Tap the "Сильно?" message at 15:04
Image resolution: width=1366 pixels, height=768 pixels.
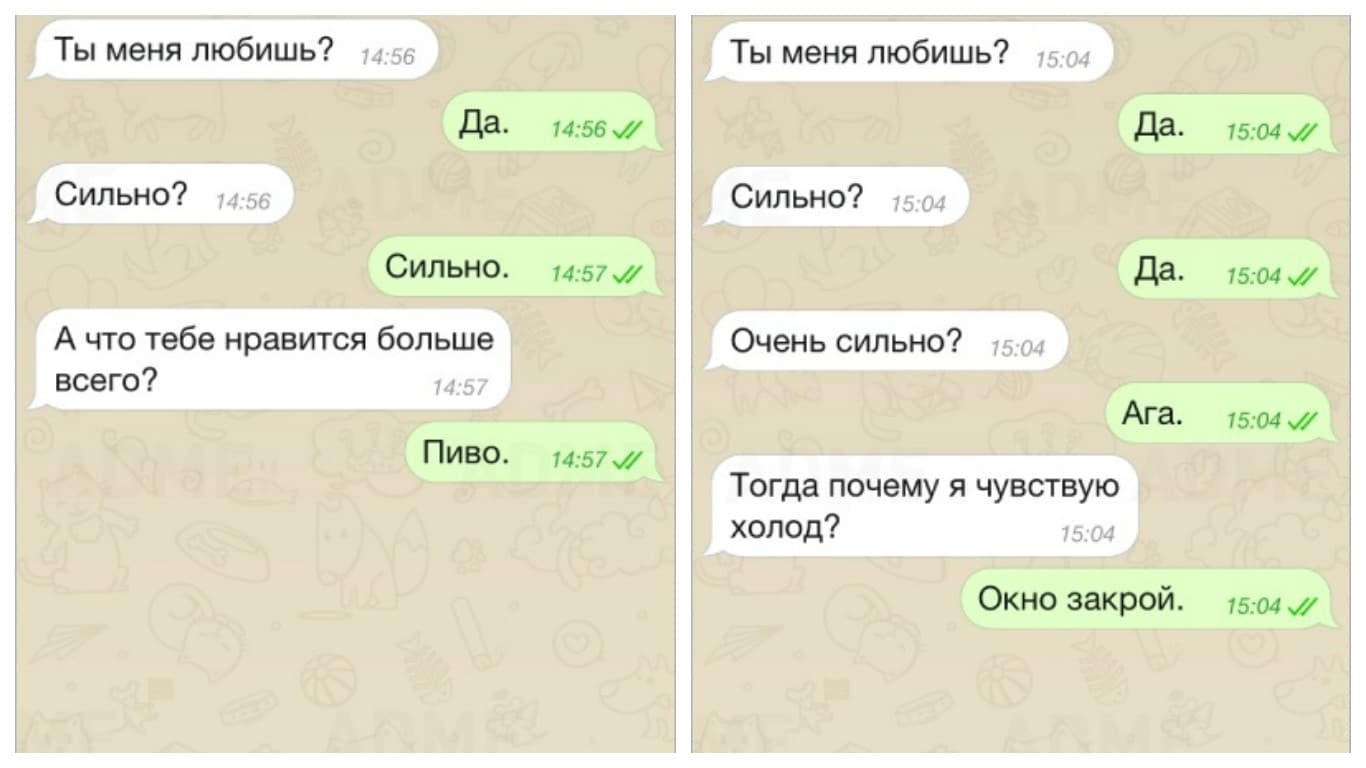[x=837, y=197]
